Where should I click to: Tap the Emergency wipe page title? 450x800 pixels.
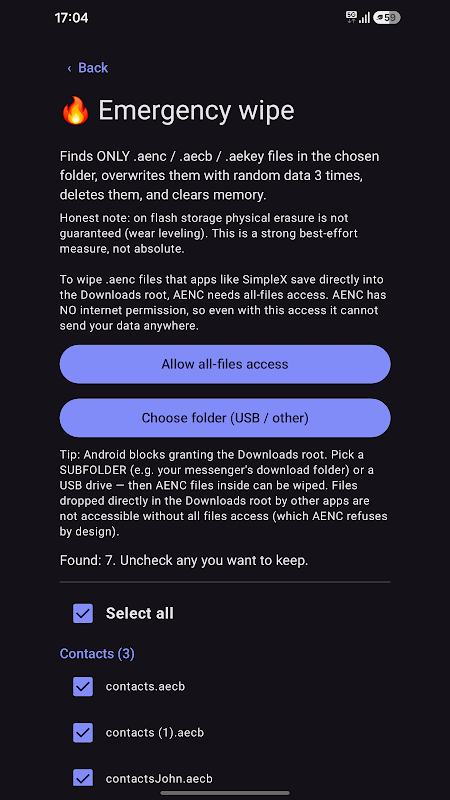click(x=196, y=110)
